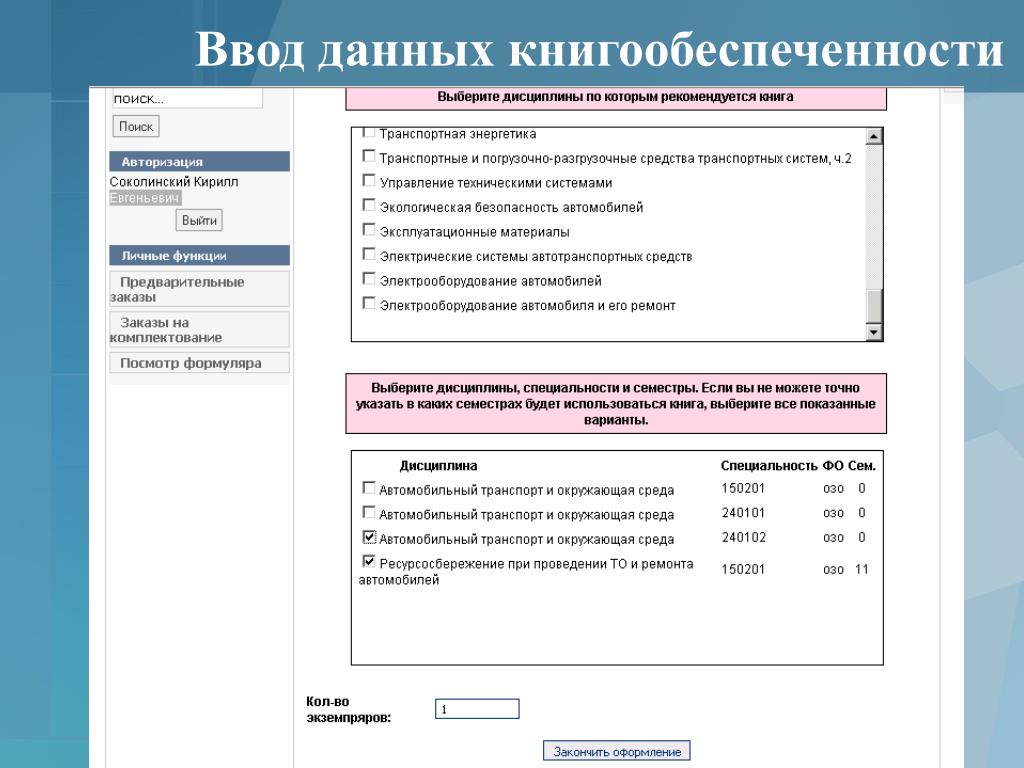Uncheck 'Ресурсосбережение при проведении ТО' checkbox
This screenshot has width=1024, height=768.
point(369,561)
